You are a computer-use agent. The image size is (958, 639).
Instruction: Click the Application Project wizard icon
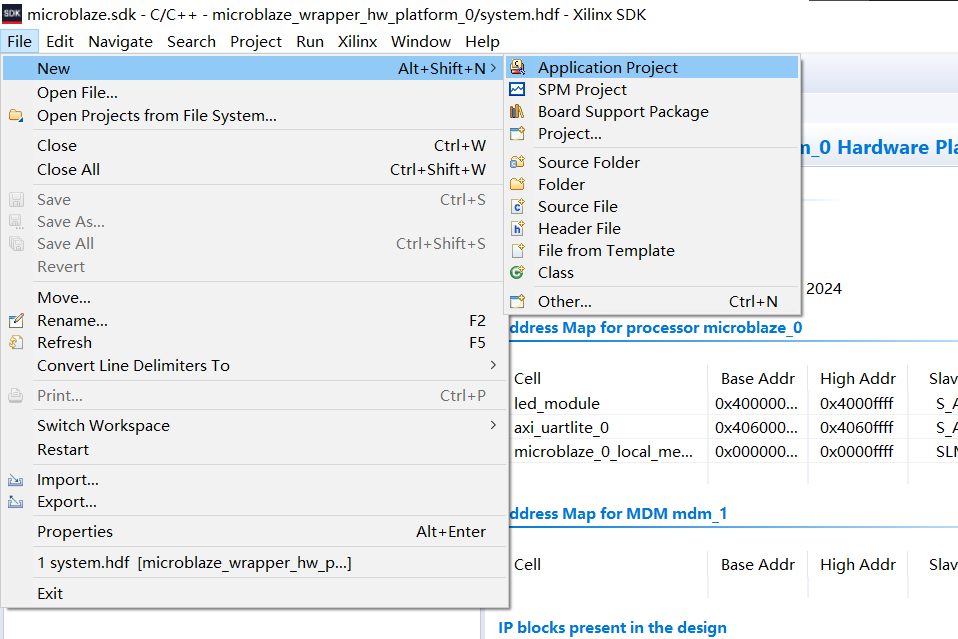coord(517,68)
